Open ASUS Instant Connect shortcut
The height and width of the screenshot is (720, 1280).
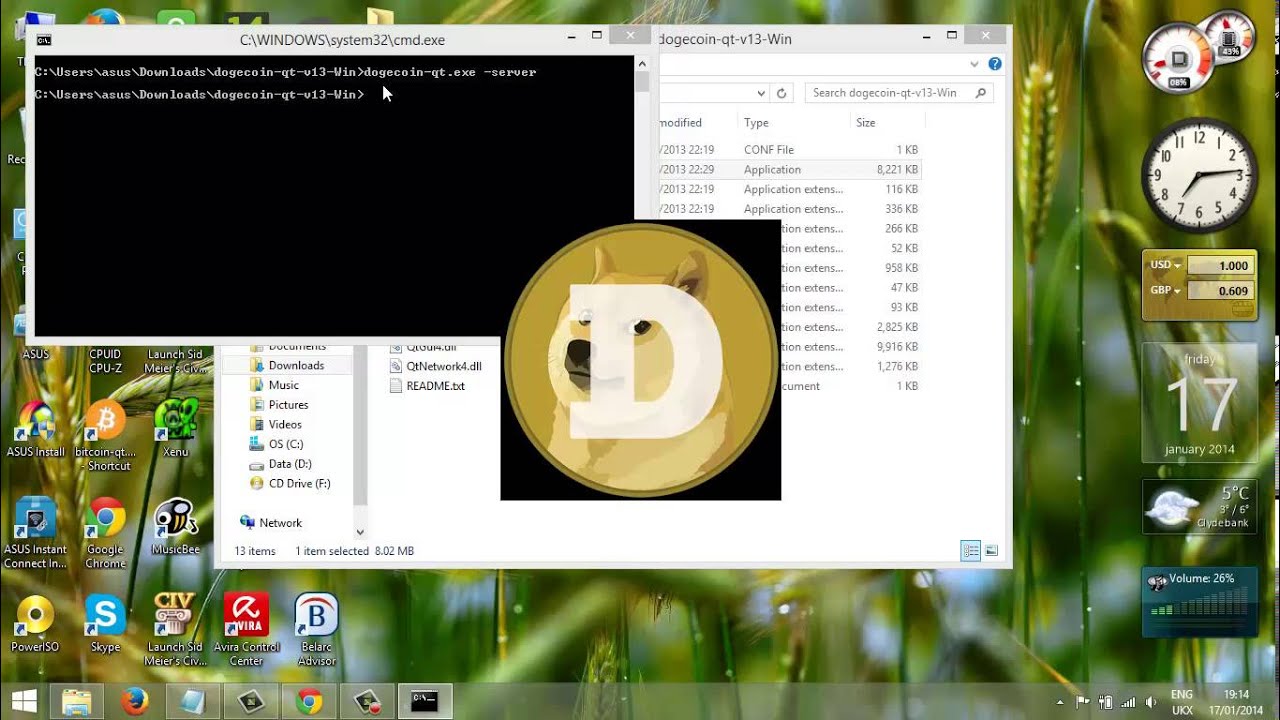click(35, 533)
